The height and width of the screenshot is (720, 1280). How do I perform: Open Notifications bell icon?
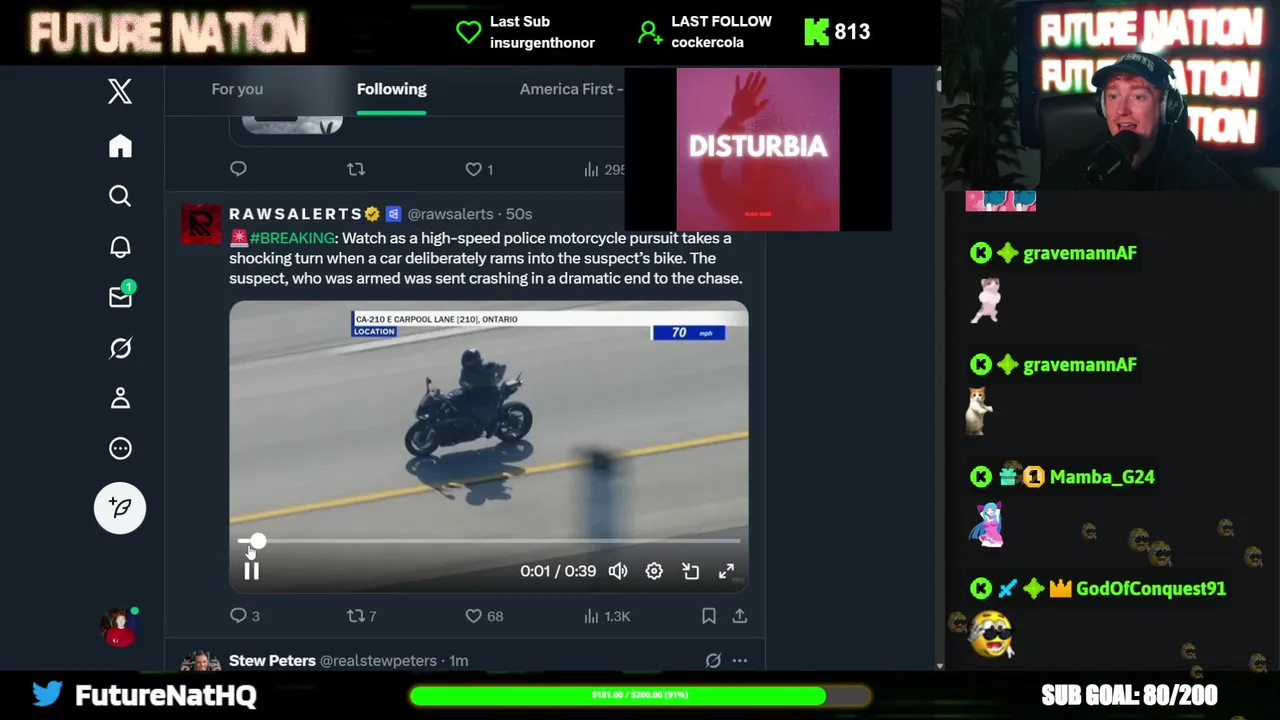pos(120,247)
